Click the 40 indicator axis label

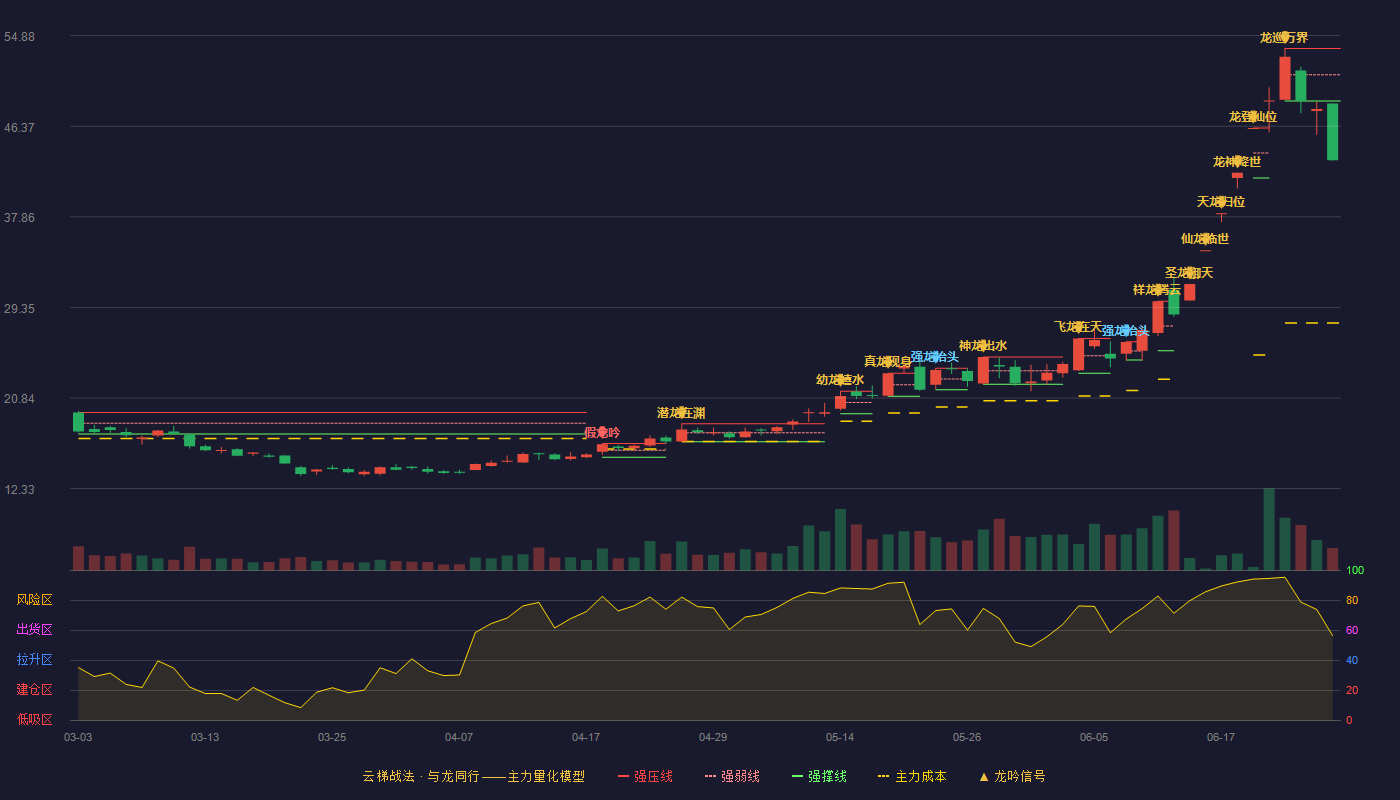[x=1352, y=660]
